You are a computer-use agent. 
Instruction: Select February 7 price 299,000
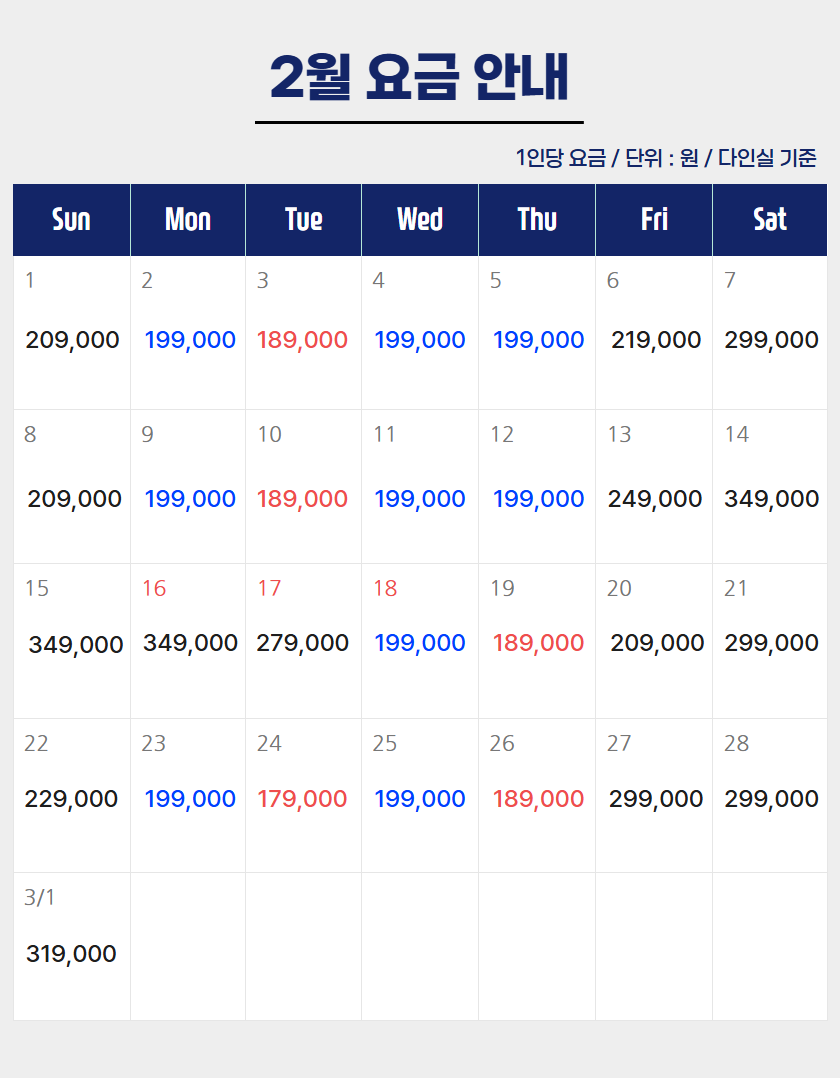[771, 340]
